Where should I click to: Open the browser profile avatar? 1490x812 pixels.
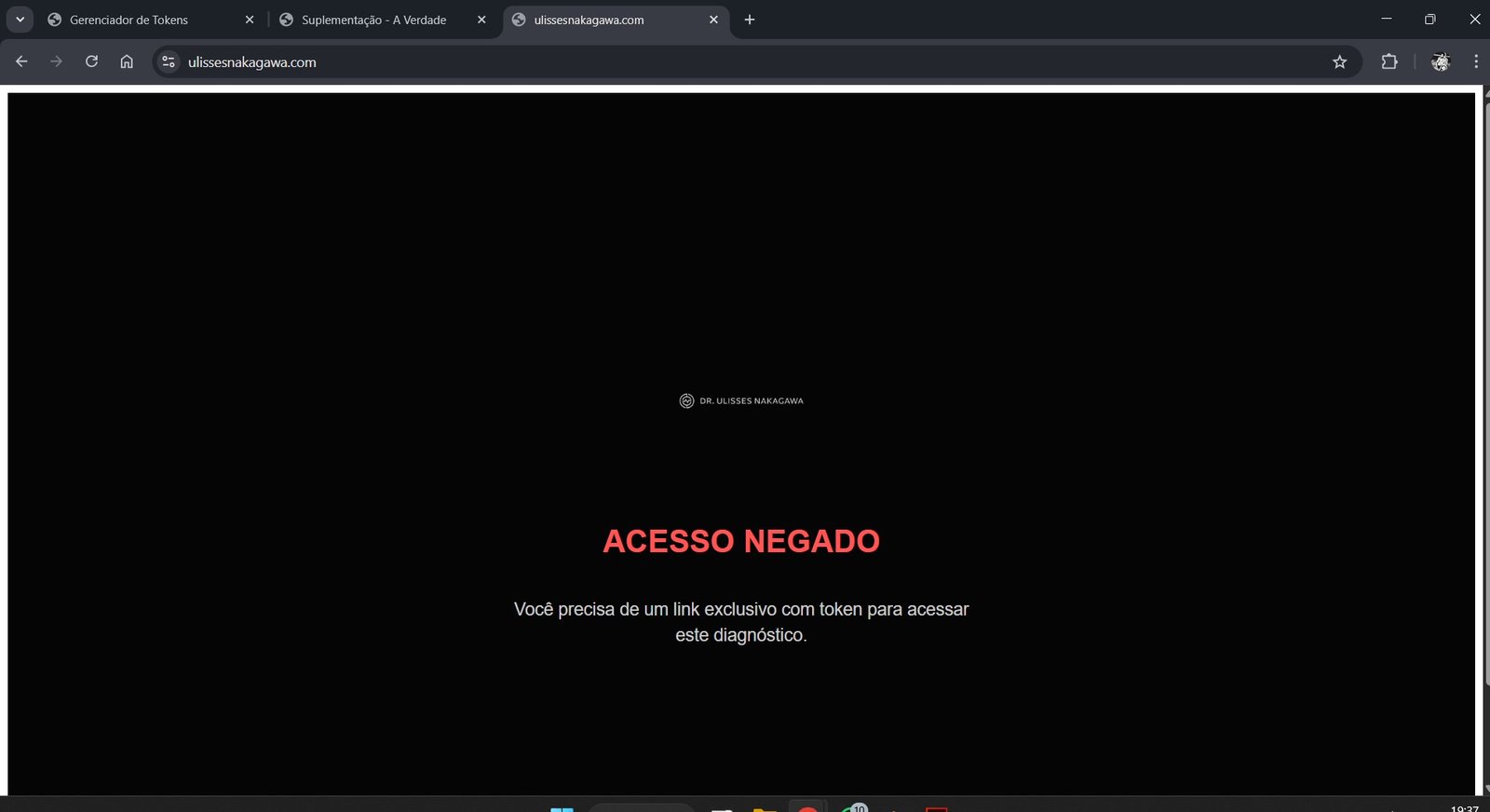tap(1441, 61)
